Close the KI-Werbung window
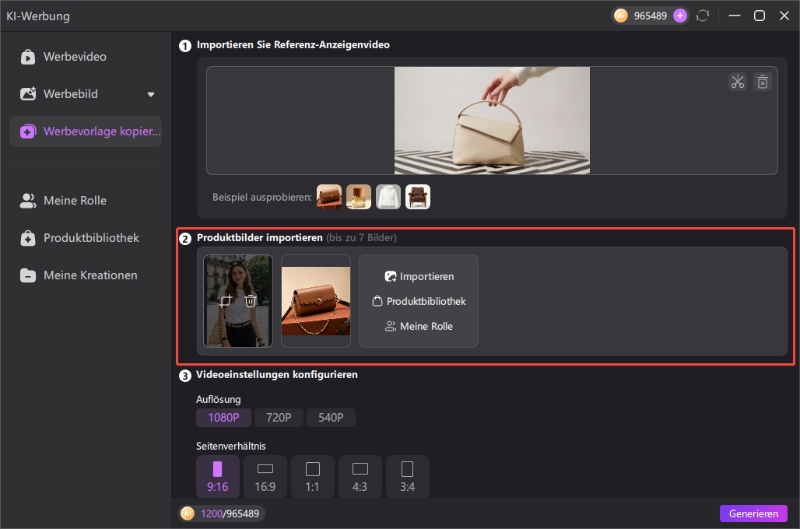 click(785, 16)
